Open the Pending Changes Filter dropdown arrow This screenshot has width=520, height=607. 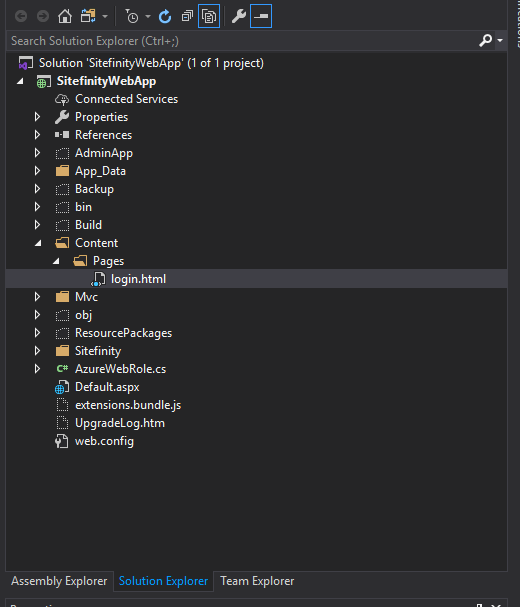(x=148, y=17)
